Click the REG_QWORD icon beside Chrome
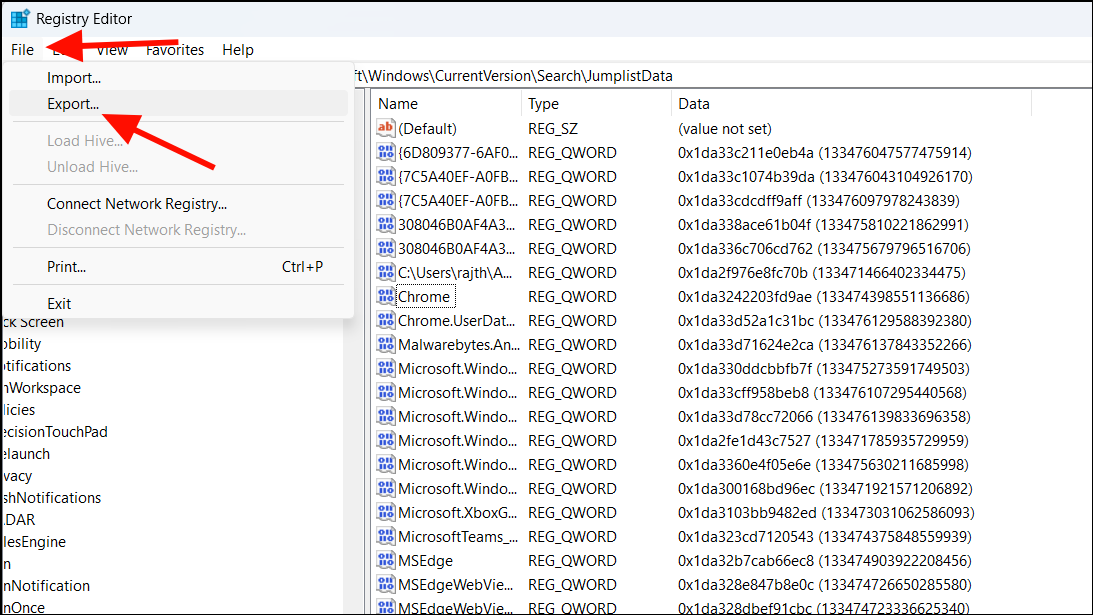This screenshot has width=1093, height=615. click(386, 296)
